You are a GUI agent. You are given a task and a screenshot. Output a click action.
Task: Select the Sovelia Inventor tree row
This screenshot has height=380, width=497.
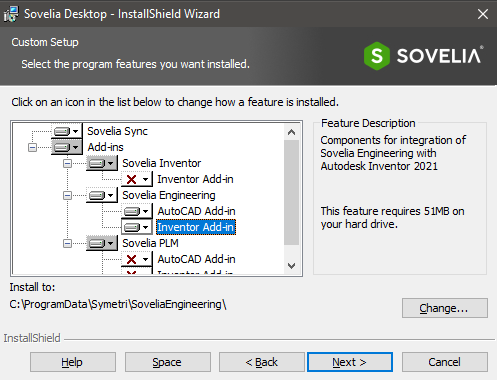pos(162,163)
